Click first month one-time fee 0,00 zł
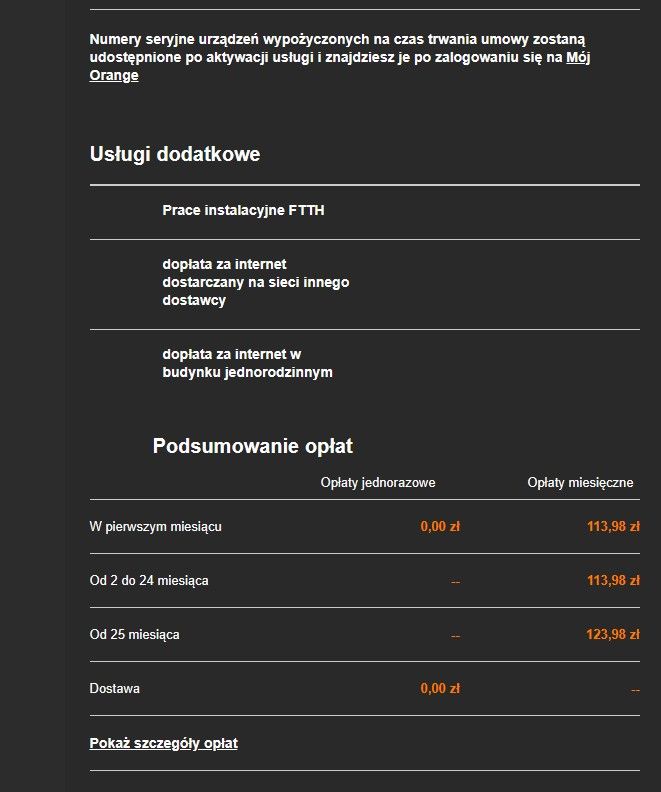This screenshot has width=661, height=792. click(440, 527)
